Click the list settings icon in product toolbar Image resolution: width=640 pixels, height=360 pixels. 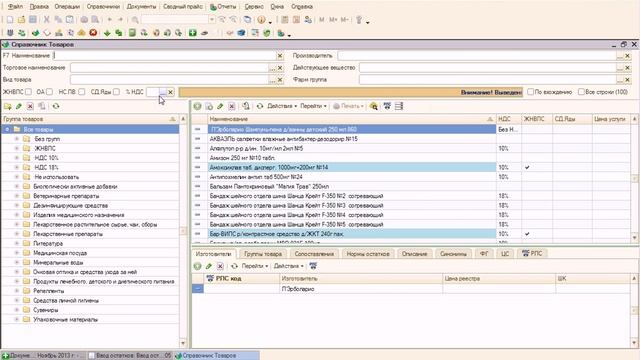[x=399, y=106]
